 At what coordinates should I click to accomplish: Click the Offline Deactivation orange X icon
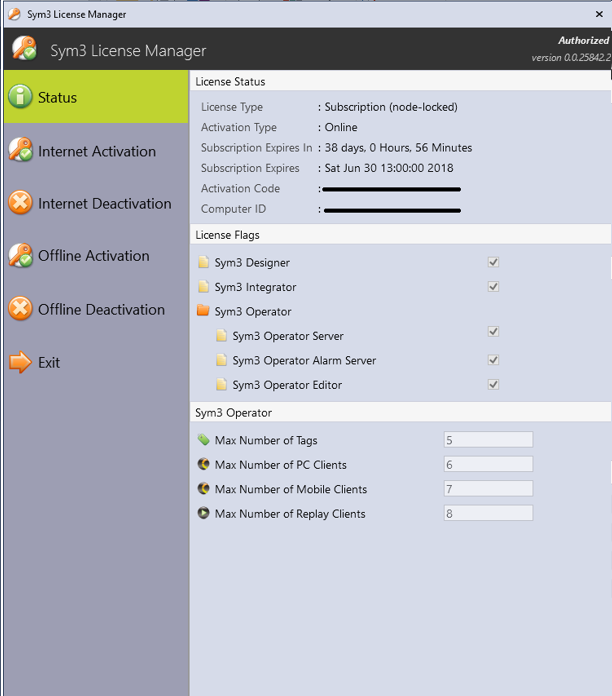20,308
